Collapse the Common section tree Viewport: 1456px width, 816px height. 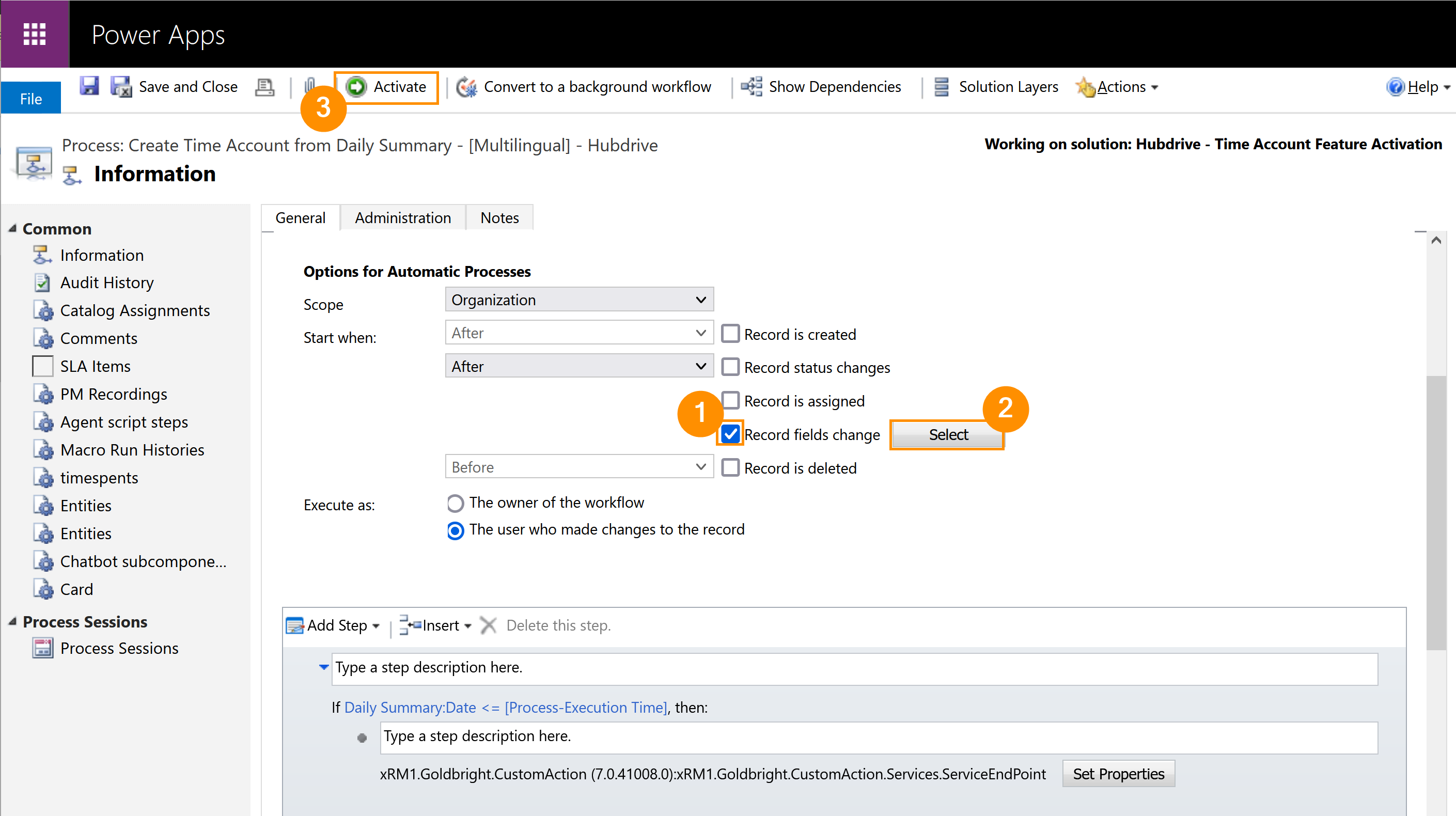click(12, 228)
